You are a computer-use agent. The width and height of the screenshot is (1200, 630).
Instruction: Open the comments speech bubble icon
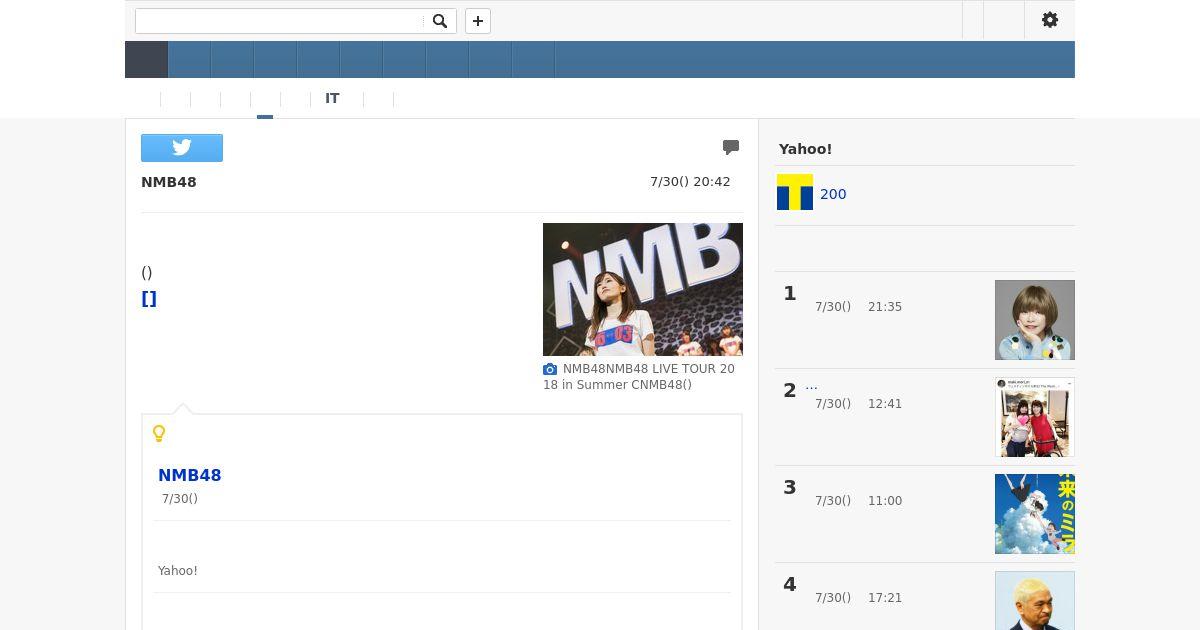(731, 147)
